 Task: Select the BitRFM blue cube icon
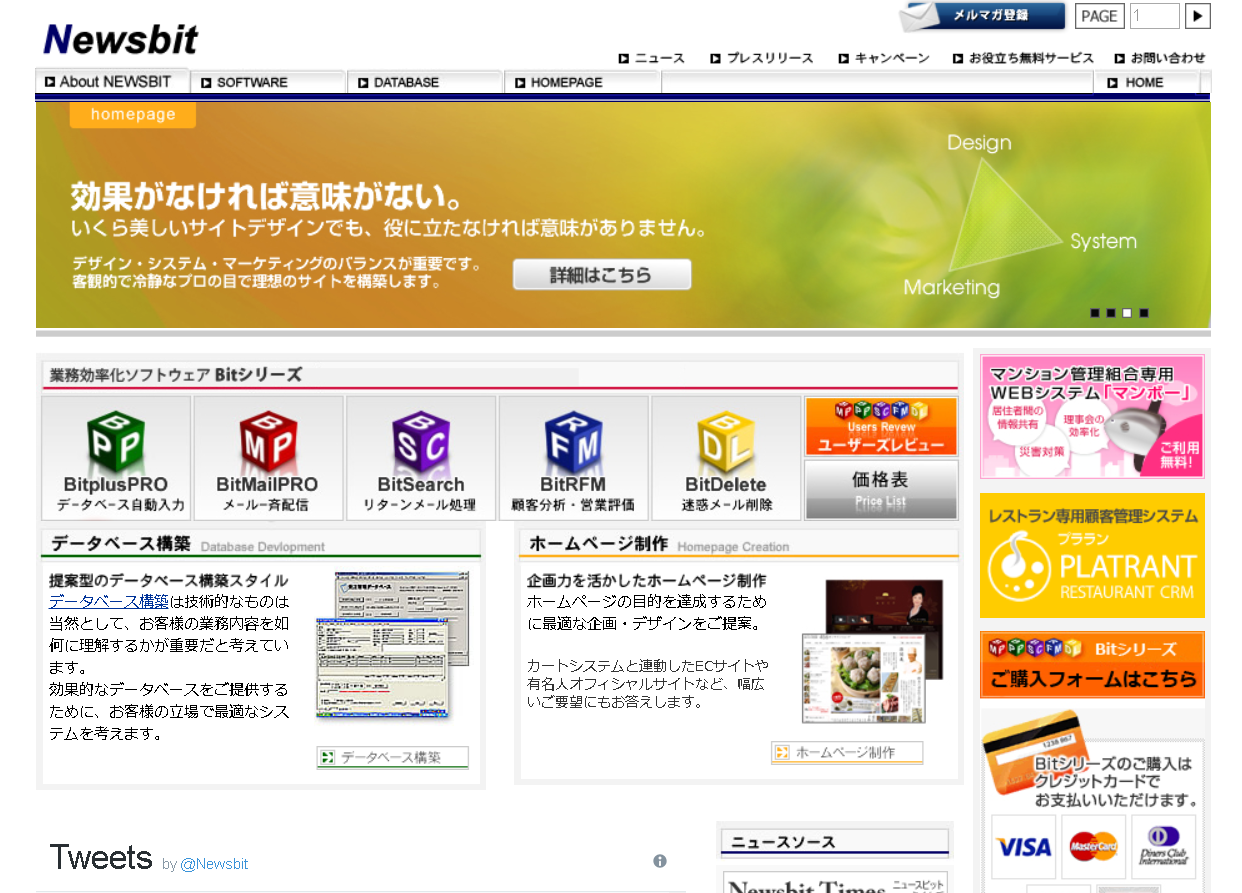572,440
